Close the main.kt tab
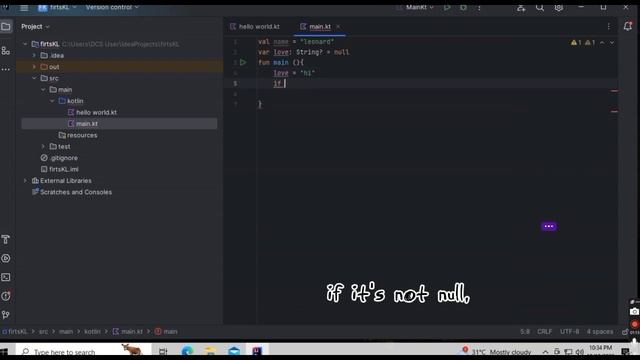 338,27
